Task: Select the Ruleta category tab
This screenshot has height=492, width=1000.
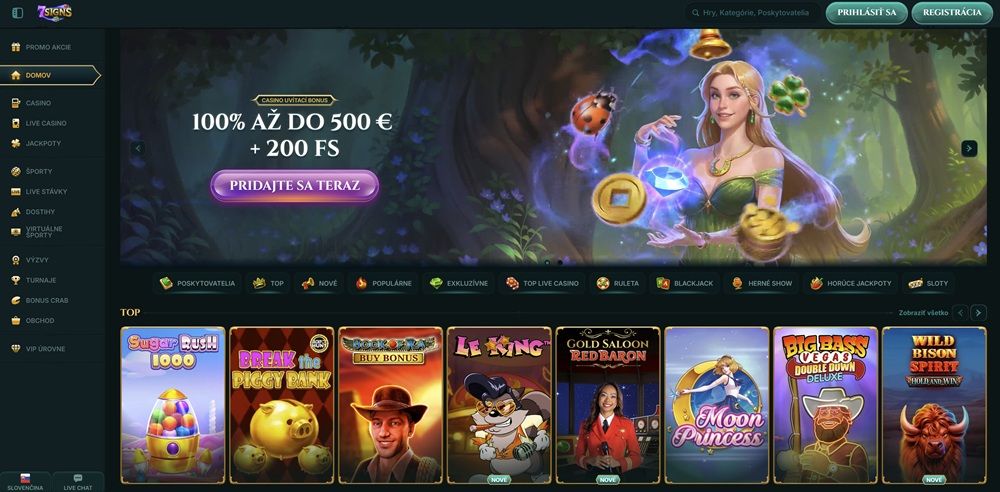Action: tap(617, 283)
